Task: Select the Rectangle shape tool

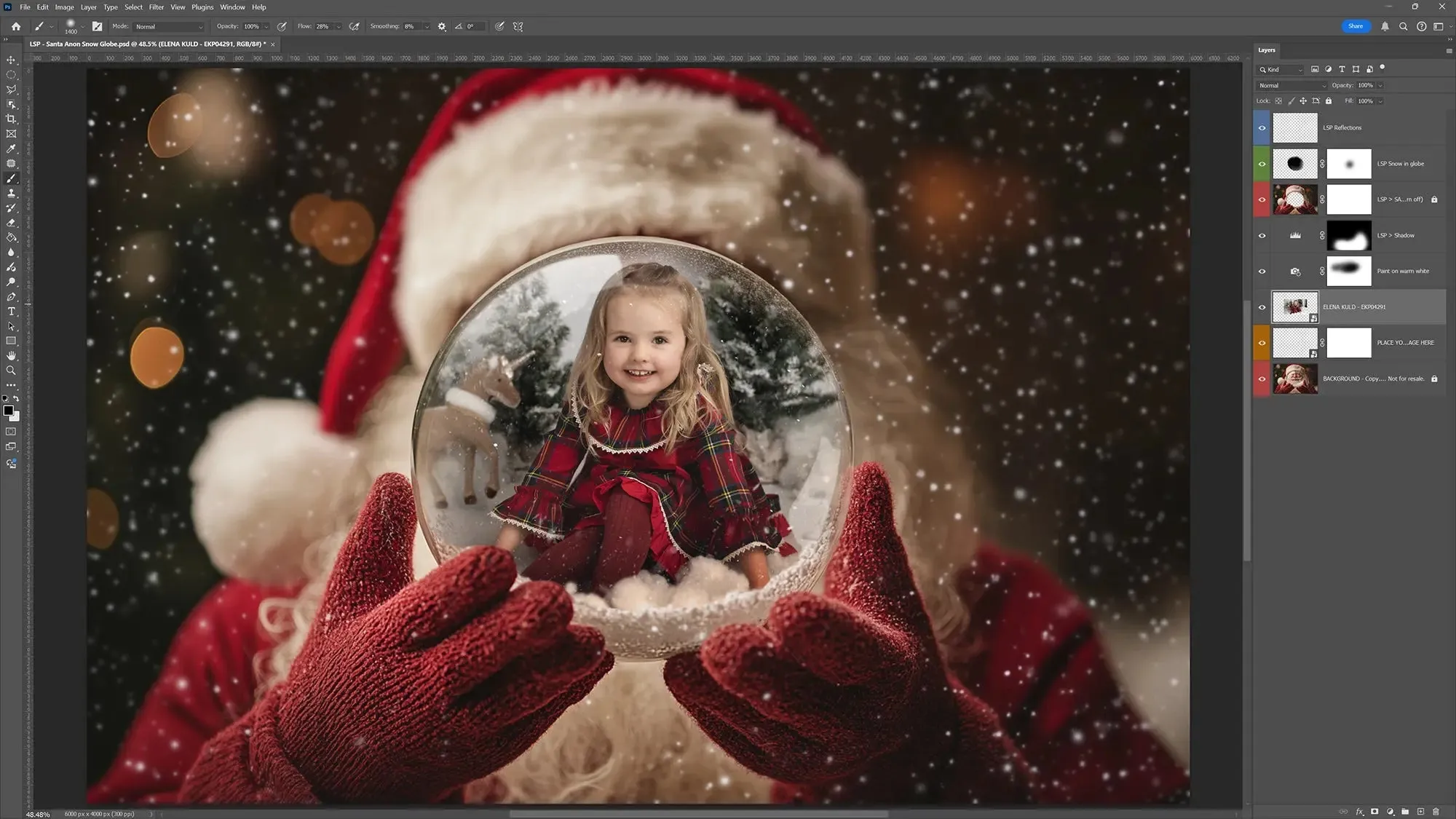Action: [11, 341]
